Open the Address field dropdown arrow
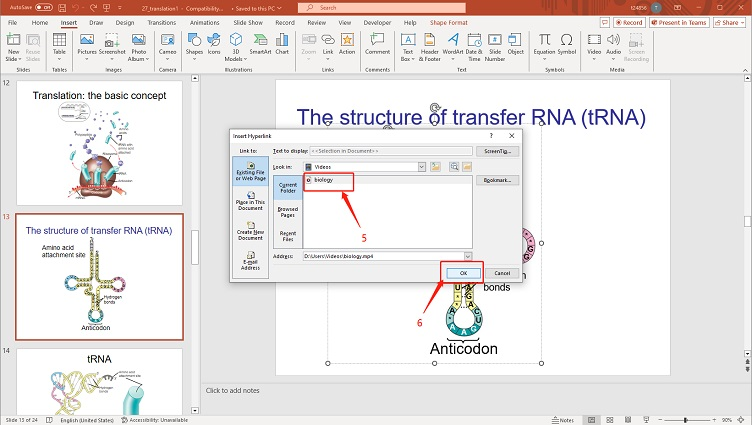The height and width of the screenshot is (425, 752). click(x=467, y=257)
